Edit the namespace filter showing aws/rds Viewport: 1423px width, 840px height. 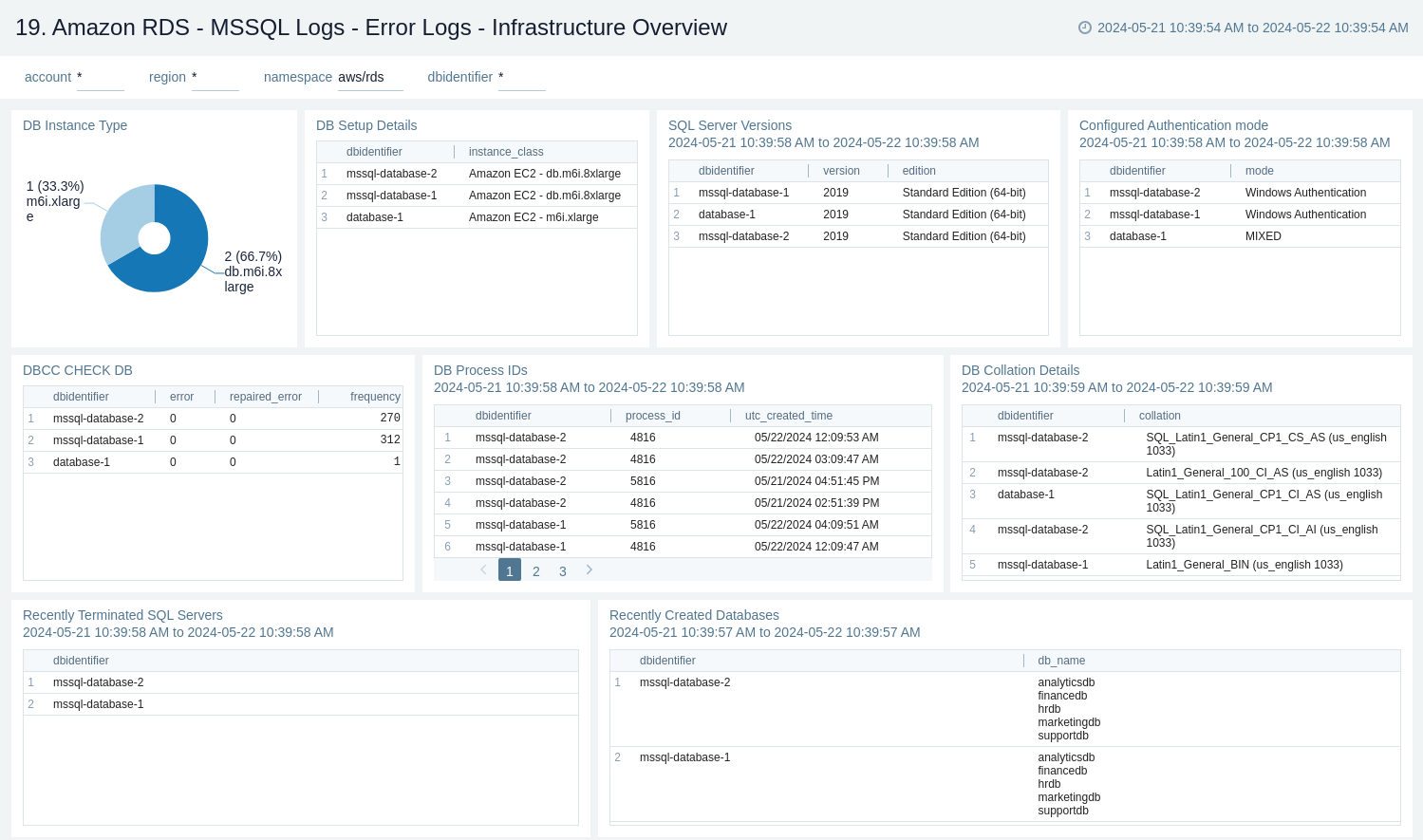click(x=370, y=77)
